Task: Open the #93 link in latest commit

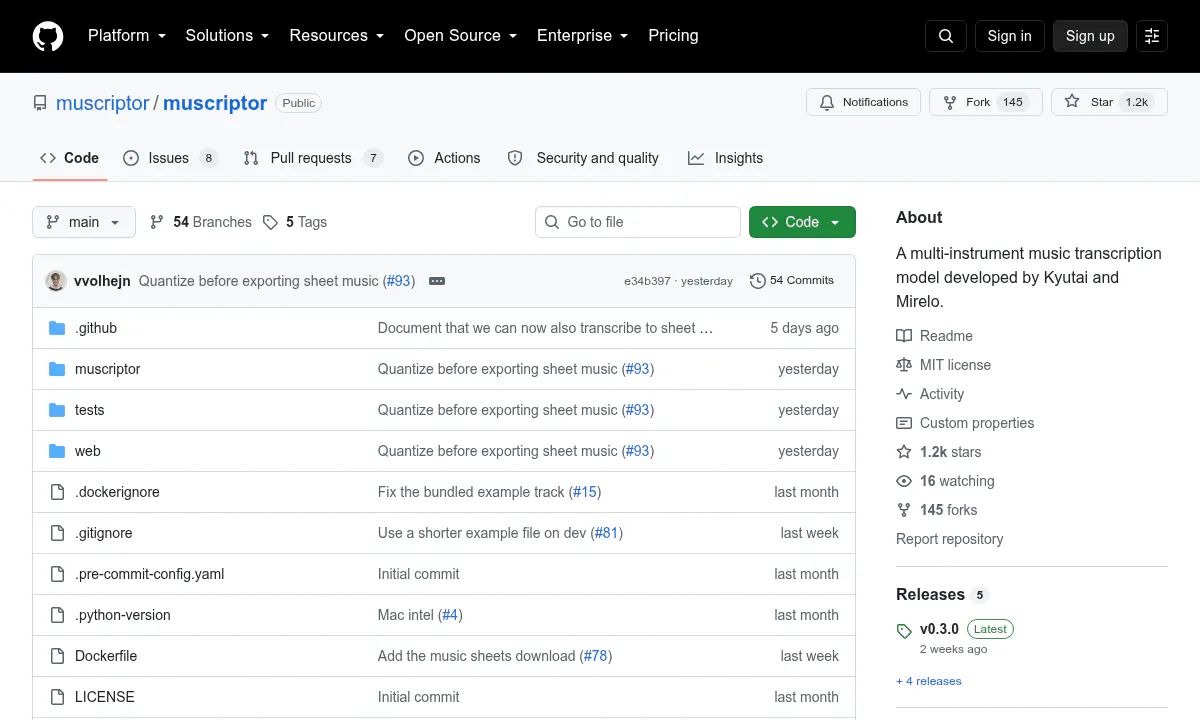Action: click(398, 281)
